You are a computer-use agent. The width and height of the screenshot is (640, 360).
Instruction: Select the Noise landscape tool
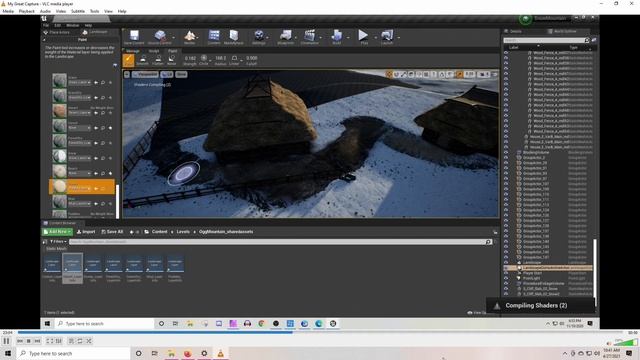click(172, 60)
